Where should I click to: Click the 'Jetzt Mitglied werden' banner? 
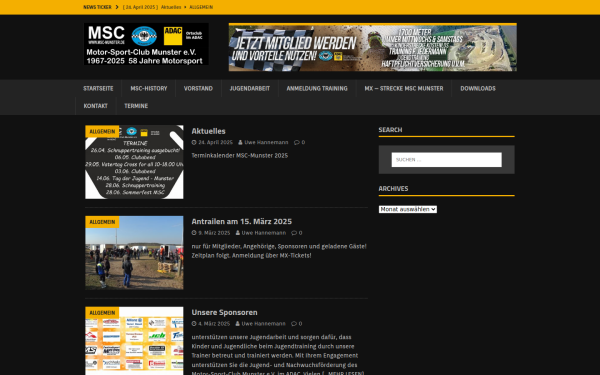click(373, 47)
